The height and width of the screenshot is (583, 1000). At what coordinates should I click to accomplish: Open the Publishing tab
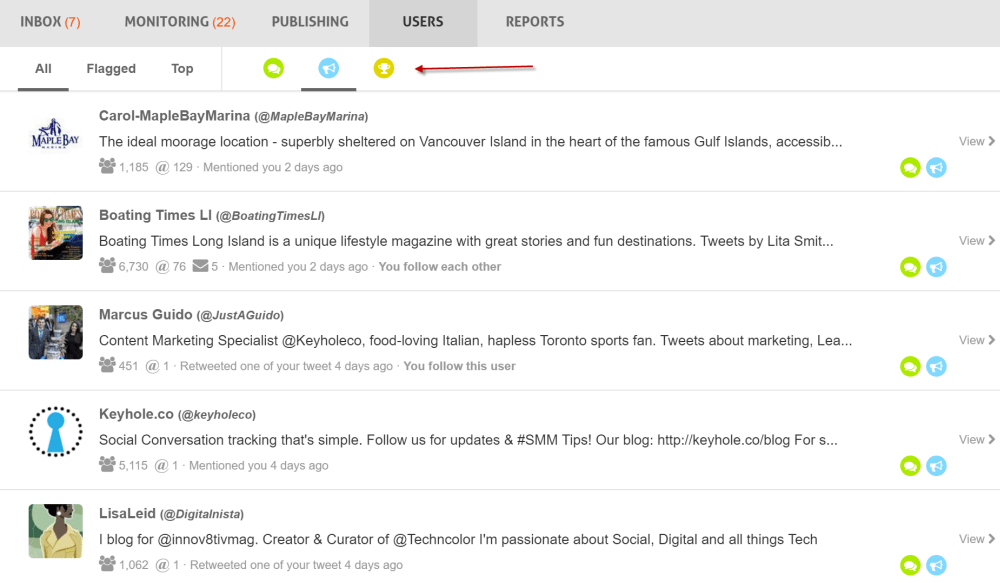click(x=310, y=22)
